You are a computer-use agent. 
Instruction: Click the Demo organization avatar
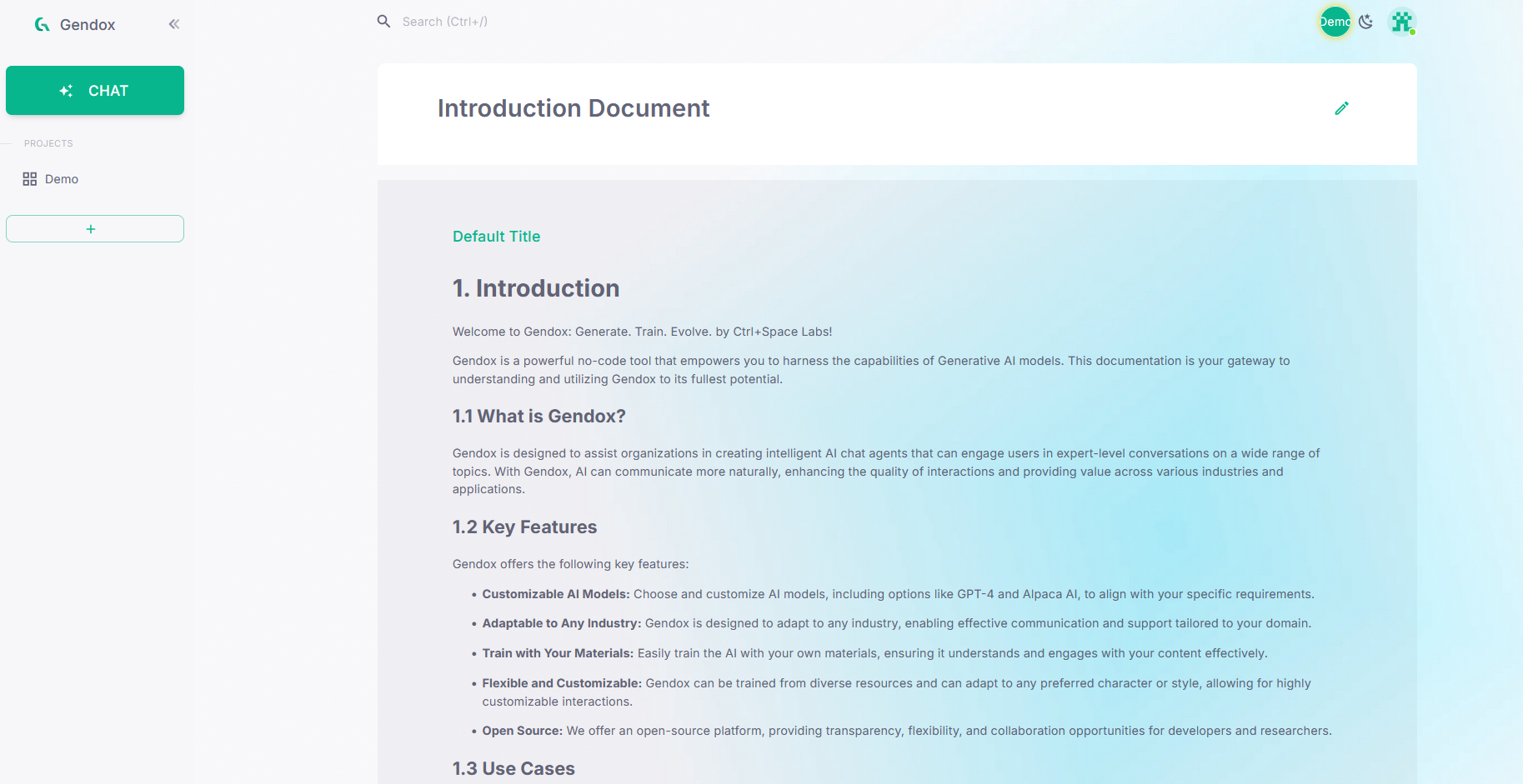coord(1335,22)
